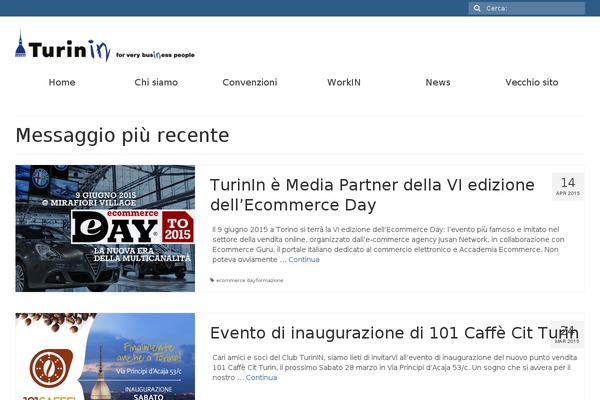This screenshot has height=400, width=600.
Task: Click the 14 Apr 2015 date badge
Action: [567, 187]
